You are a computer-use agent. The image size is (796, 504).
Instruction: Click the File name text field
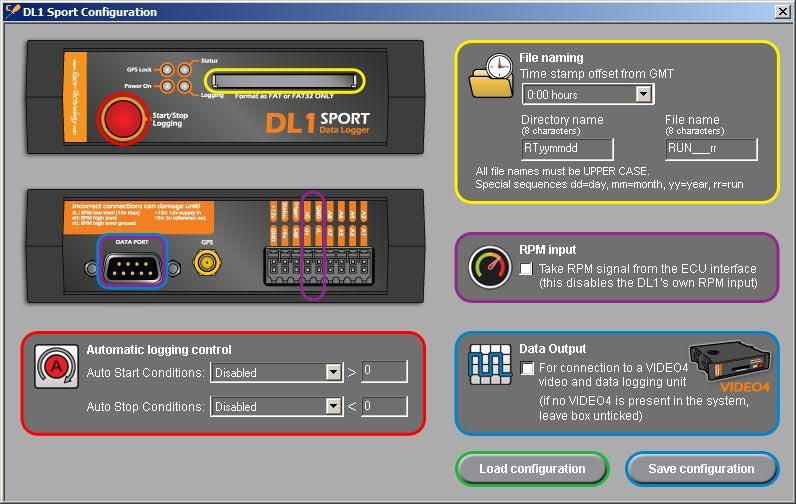[711, 149]
